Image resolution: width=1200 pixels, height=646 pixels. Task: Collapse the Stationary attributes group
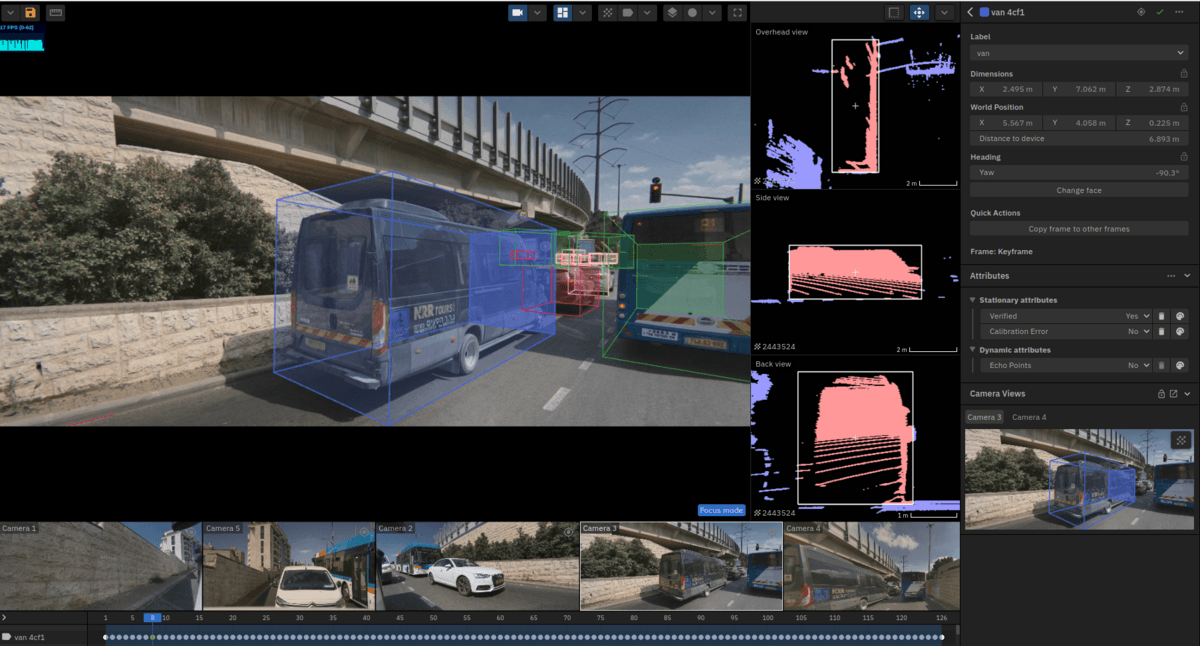pos(973,300)
